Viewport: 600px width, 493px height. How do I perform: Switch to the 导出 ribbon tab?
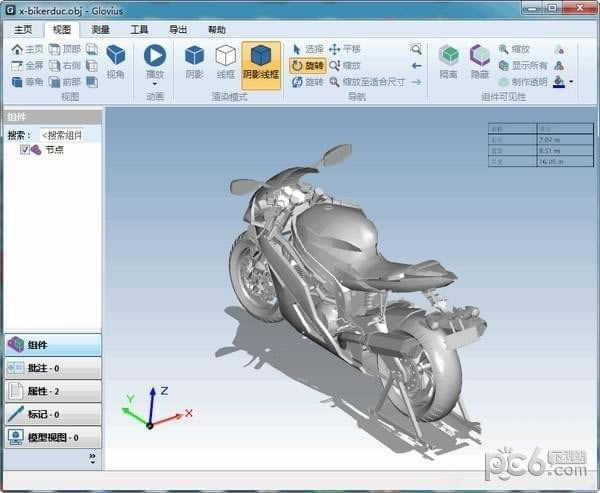pos(178,30)
